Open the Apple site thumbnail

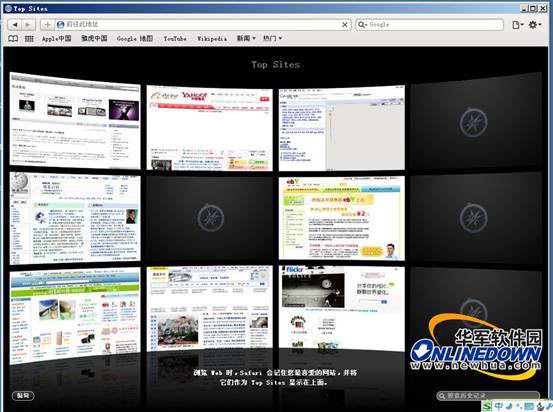[75, 121]
